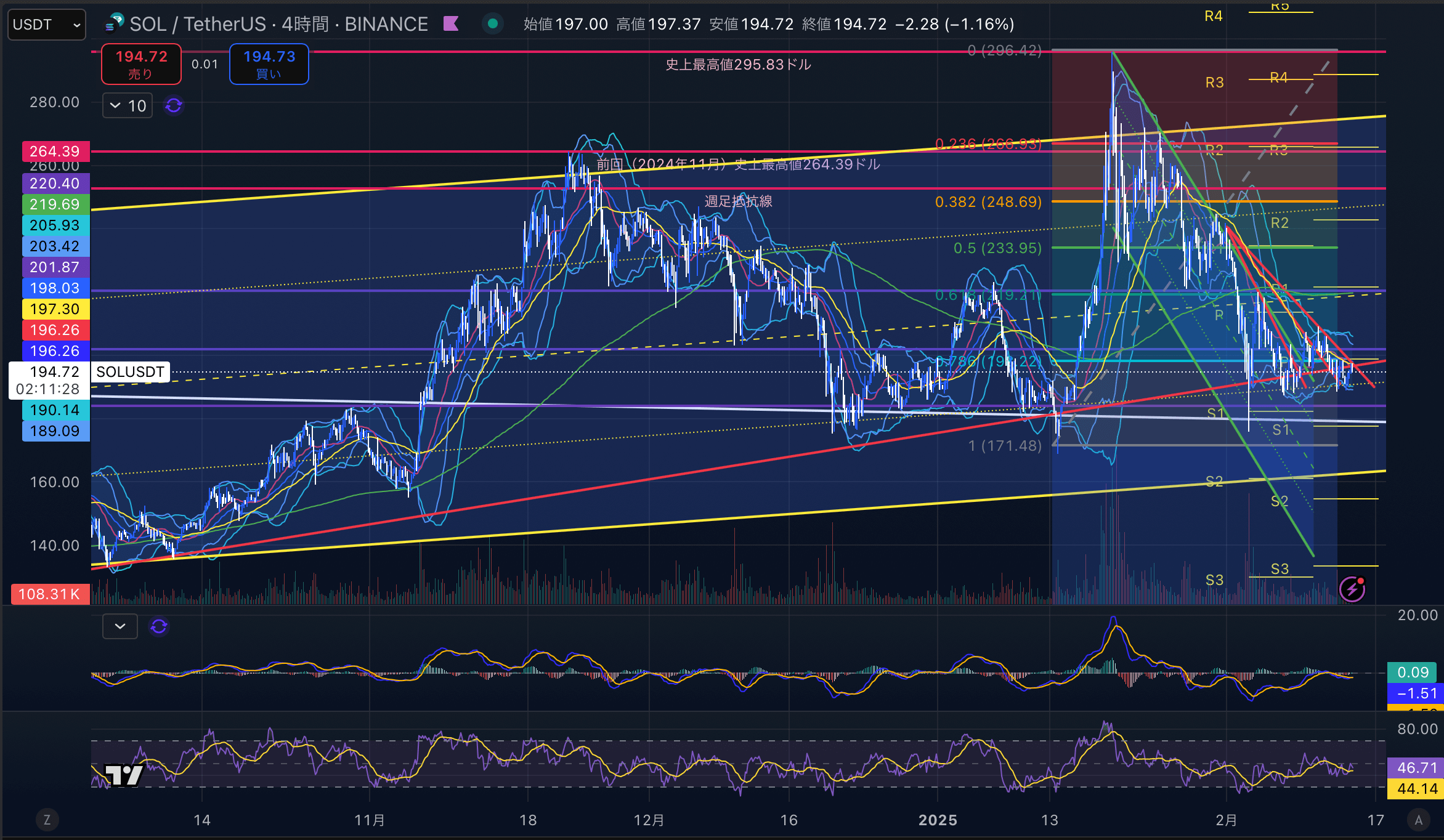Click the 194.73 buy button
The image size is (1444, 840).
[x=269, y=64]
